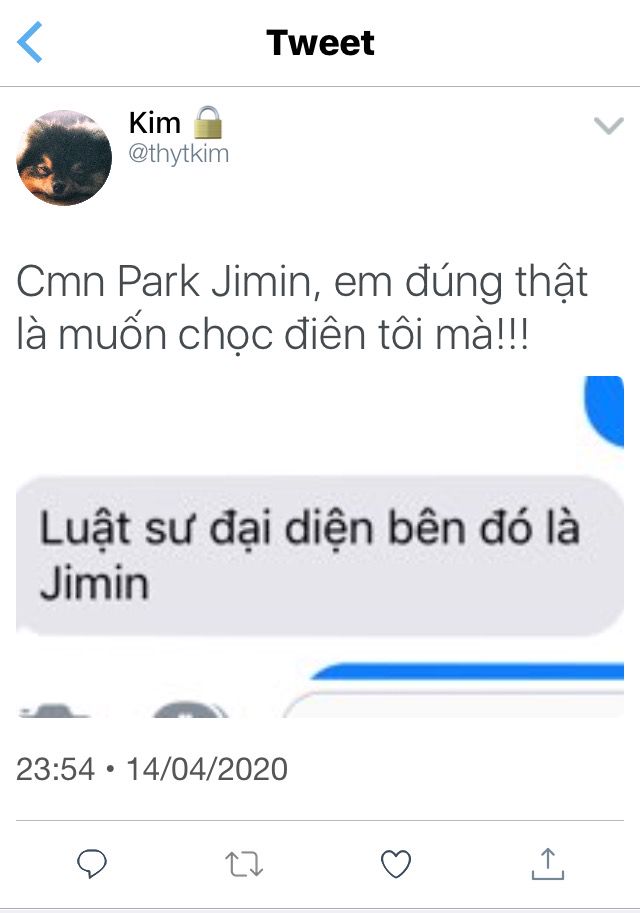Tap the round app icon in attached screenshot
The width and height of the screenshot is (640, 913).
[190, 709]
